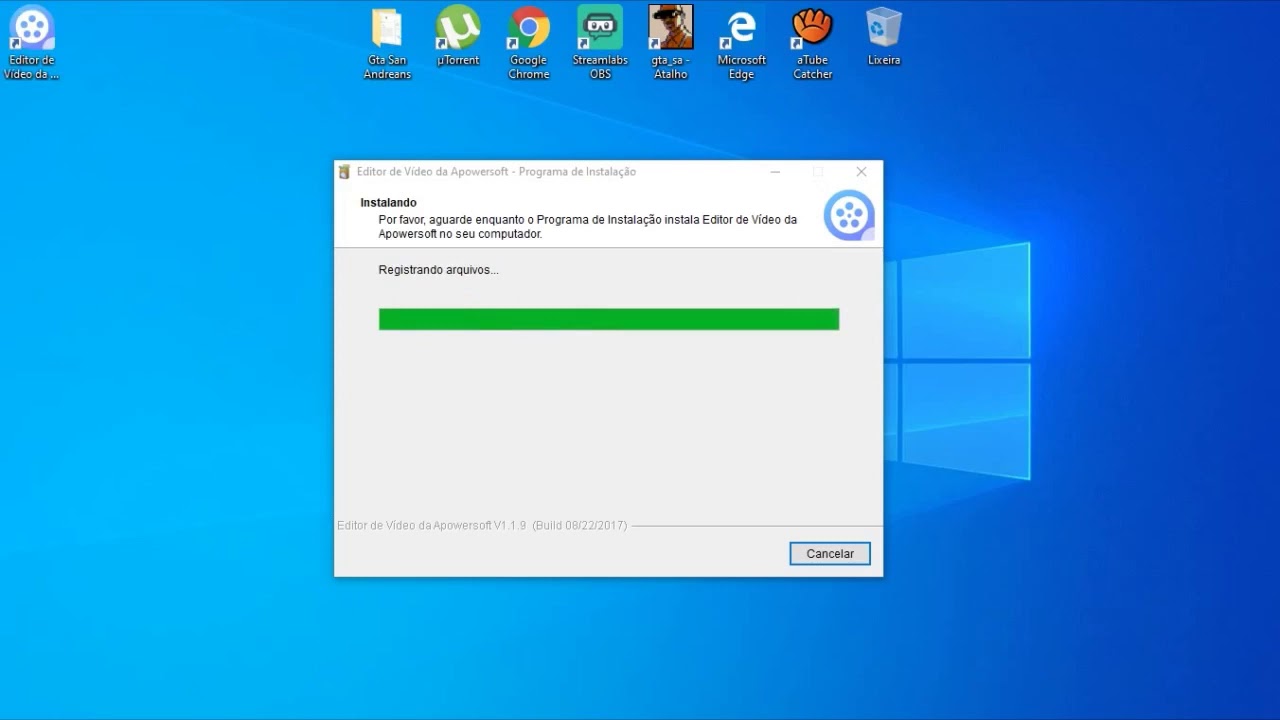The width and height of the screenshot is (1280, 720).
Task: Click the 'Instalando' heading
Action: (388, 203)
